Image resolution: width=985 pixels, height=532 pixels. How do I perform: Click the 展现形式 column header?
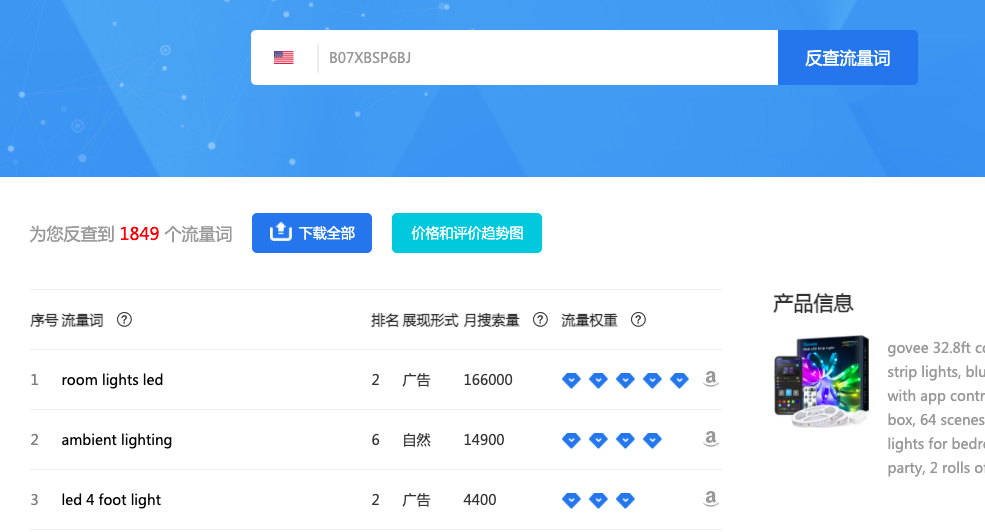430,320
